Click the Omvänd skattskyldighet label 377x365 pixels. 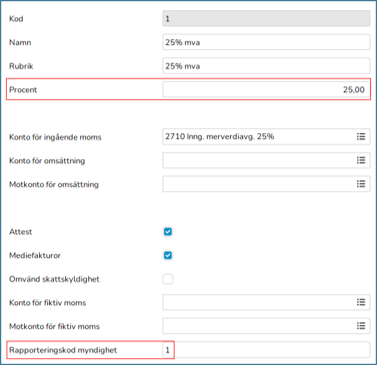(x=54, y=279)
